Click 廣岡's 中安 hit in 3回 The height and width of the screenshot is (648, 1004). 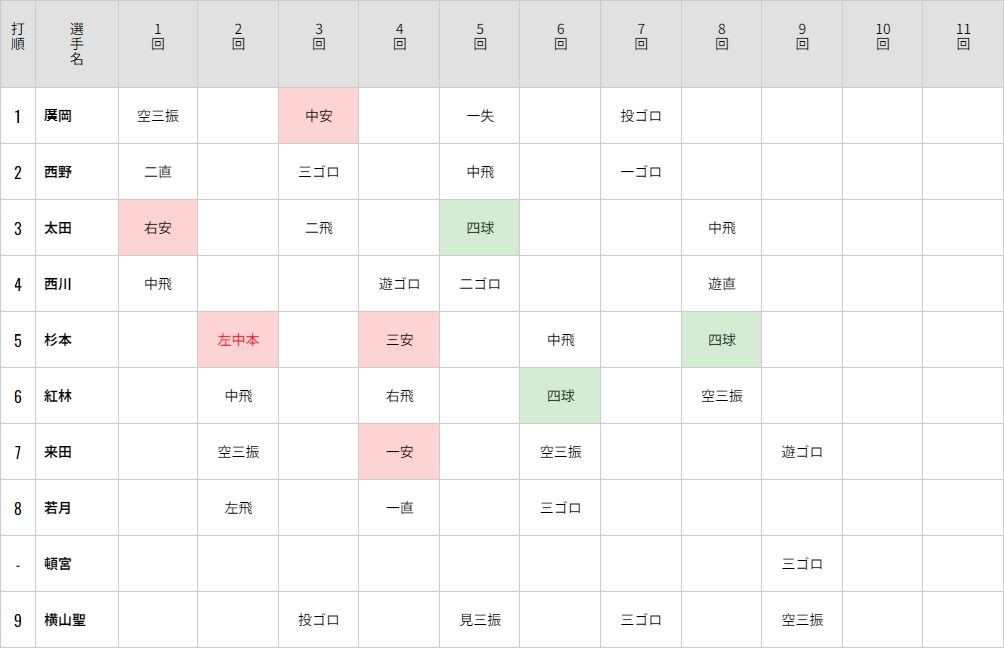(x=319, y=116)
